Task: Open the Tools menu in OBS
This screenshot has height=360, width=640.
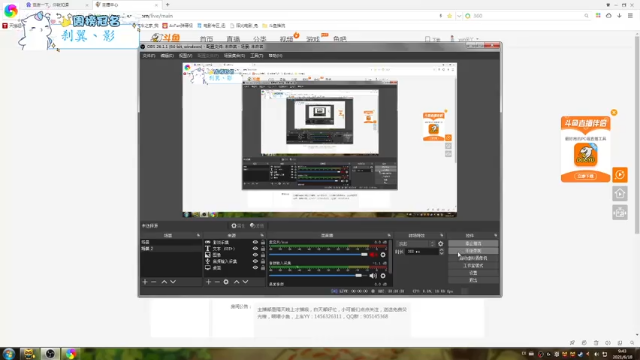Action: pyautogui.click(x=257, y=56)
